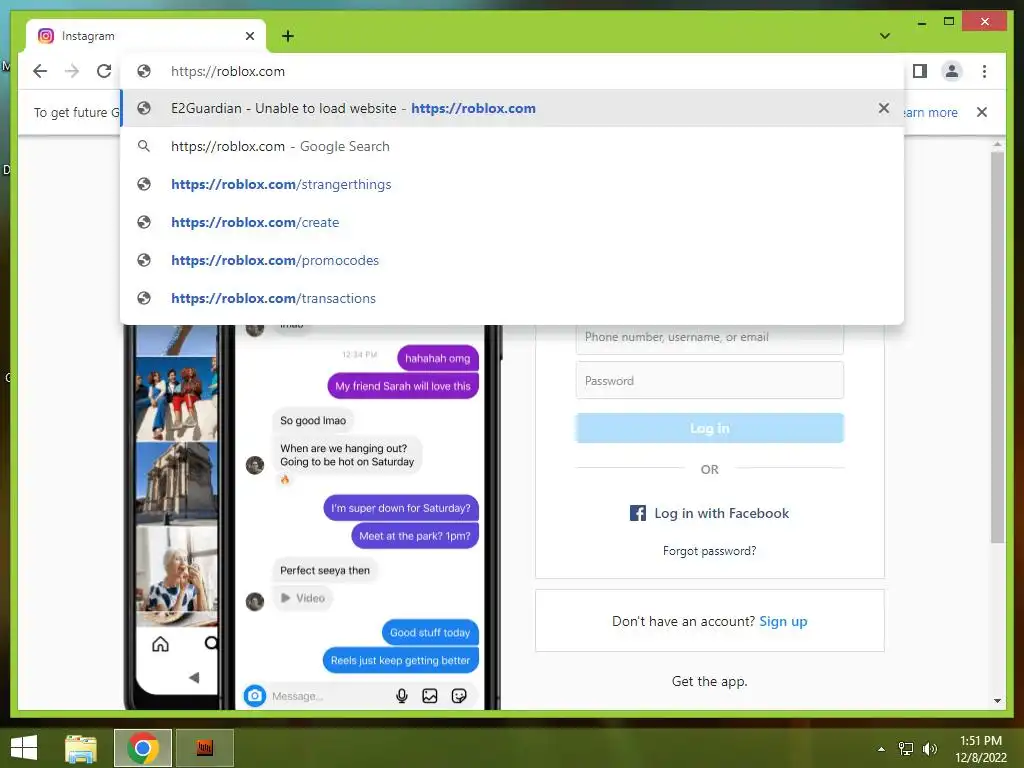
Task: Open a new tab with the plus button
Action: pos(288,36)
